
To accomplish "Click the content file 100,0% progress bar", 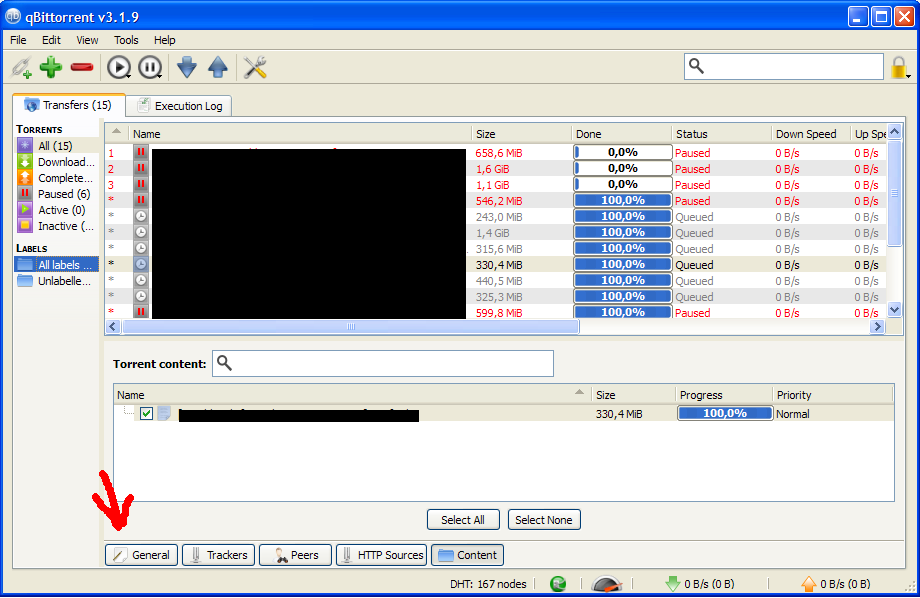I will click(725, 413).
